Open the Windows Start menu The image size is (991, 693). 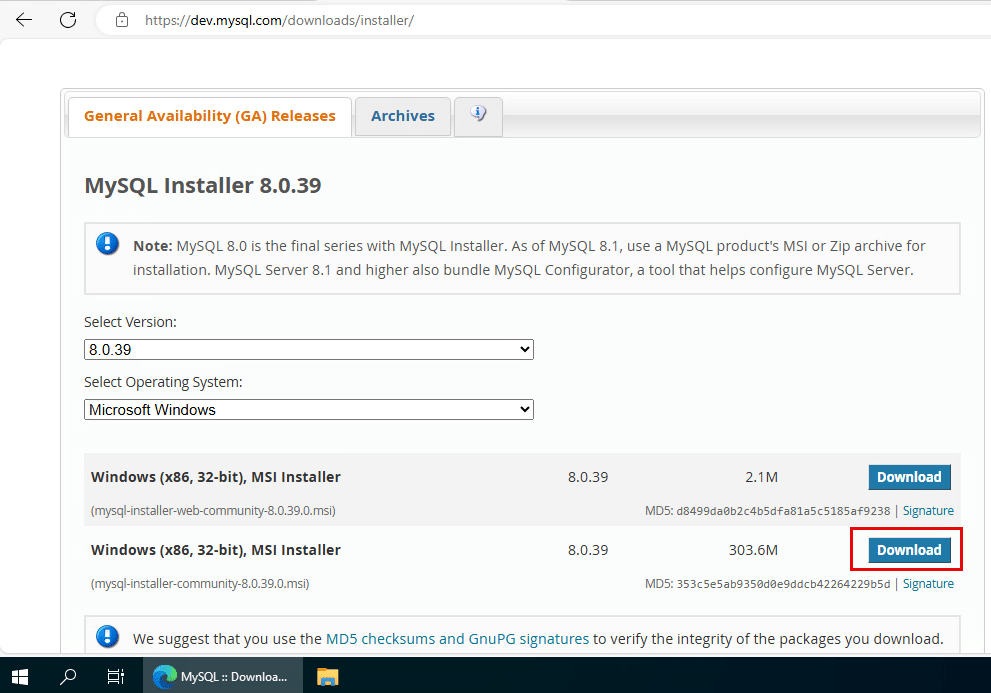coord(20,677)
